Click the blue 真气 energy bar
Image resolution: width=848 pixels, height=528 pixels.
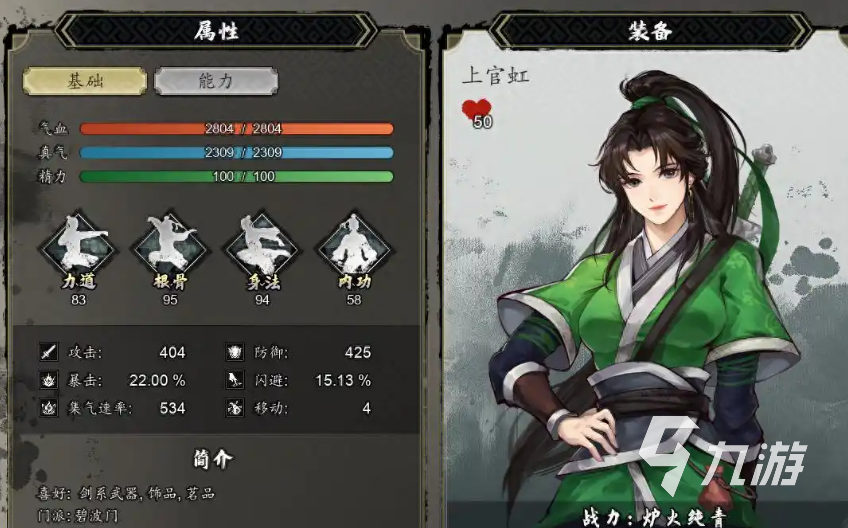point(236,153)
